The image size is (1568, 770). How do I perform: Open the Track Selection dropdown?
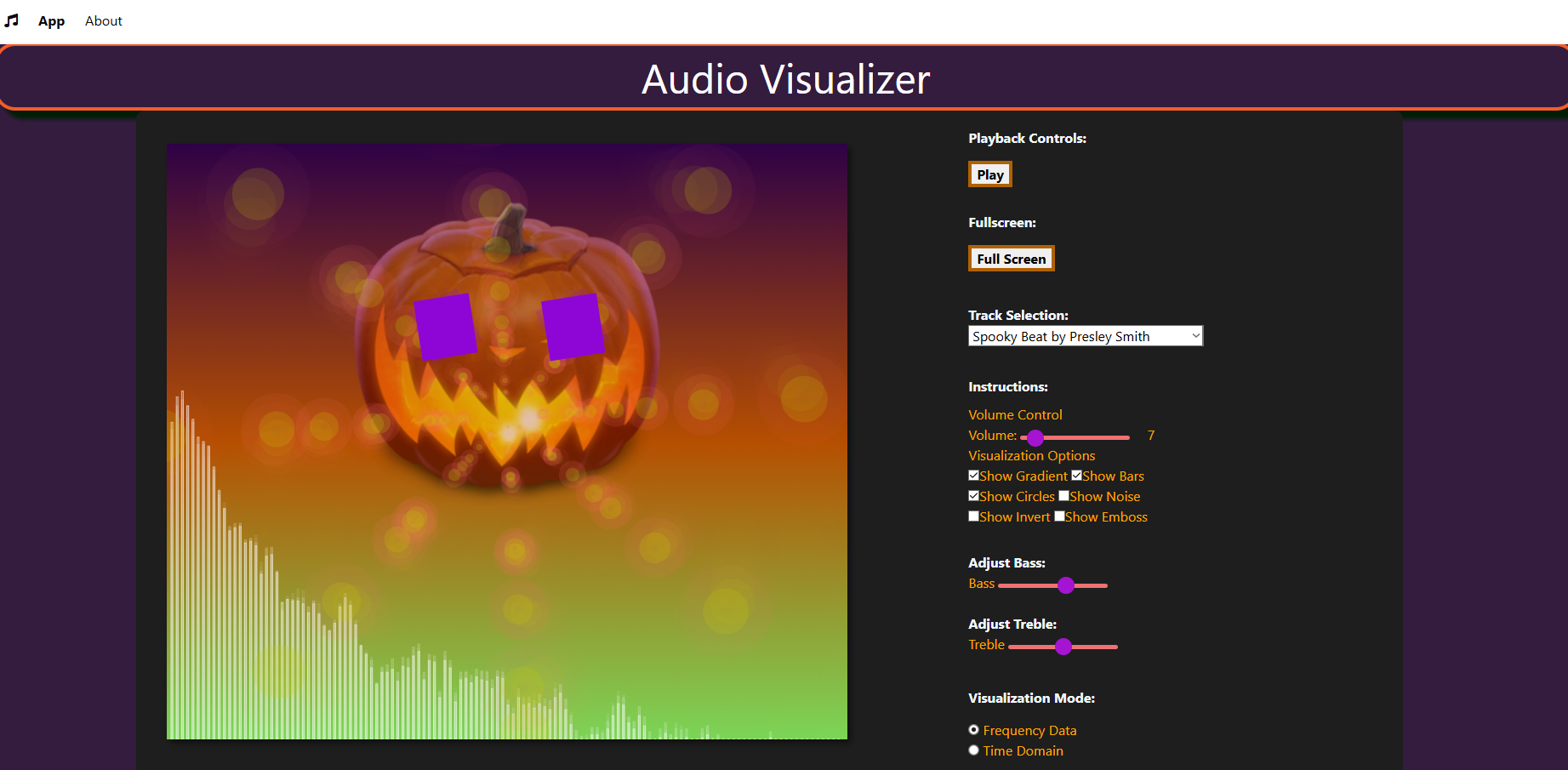point(1085,335)
